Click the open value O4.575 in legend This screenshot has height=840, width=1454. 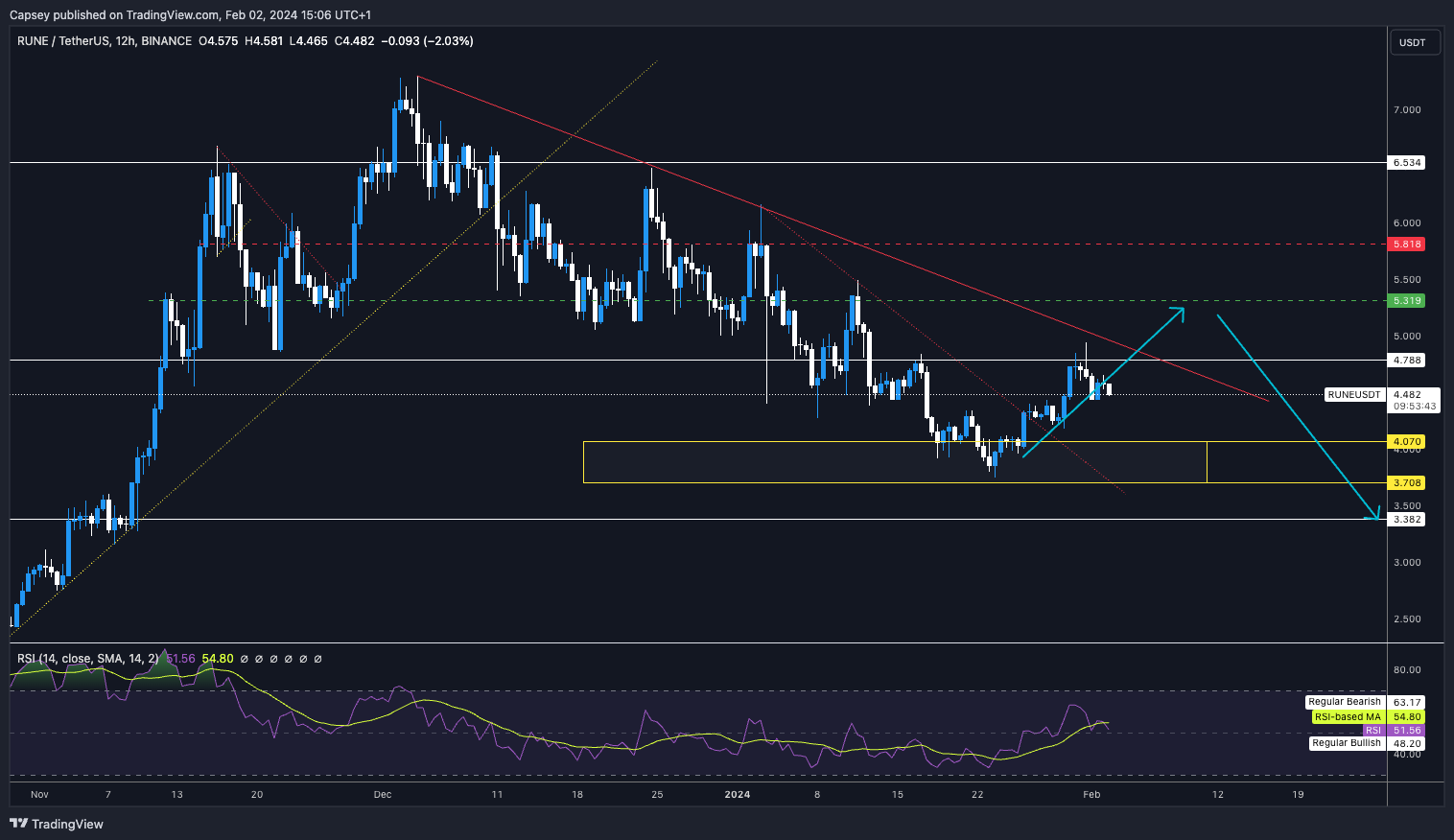[x=219, y=40]
